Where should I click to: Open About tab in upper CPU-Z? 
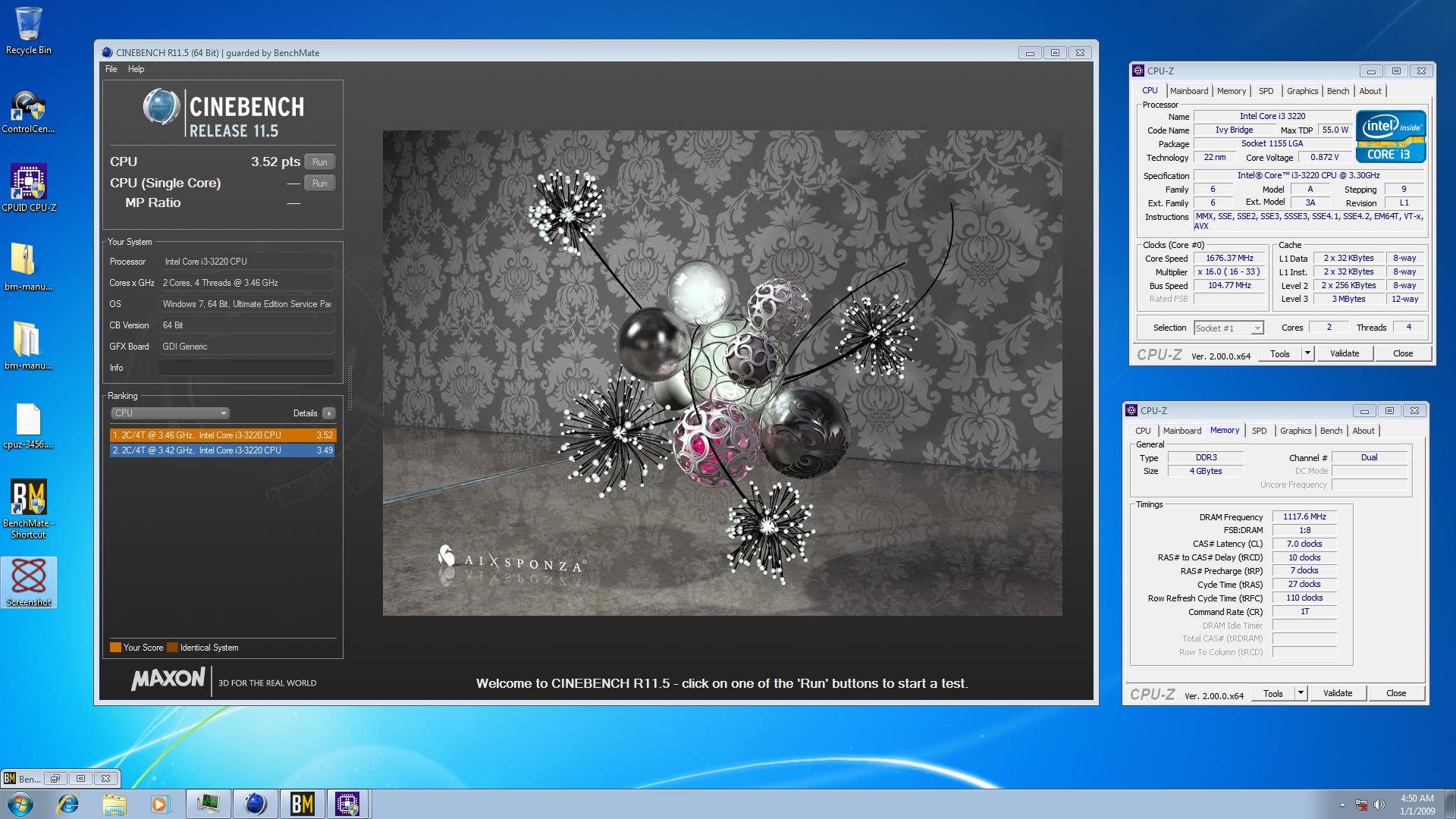[x=1370, y=91]
